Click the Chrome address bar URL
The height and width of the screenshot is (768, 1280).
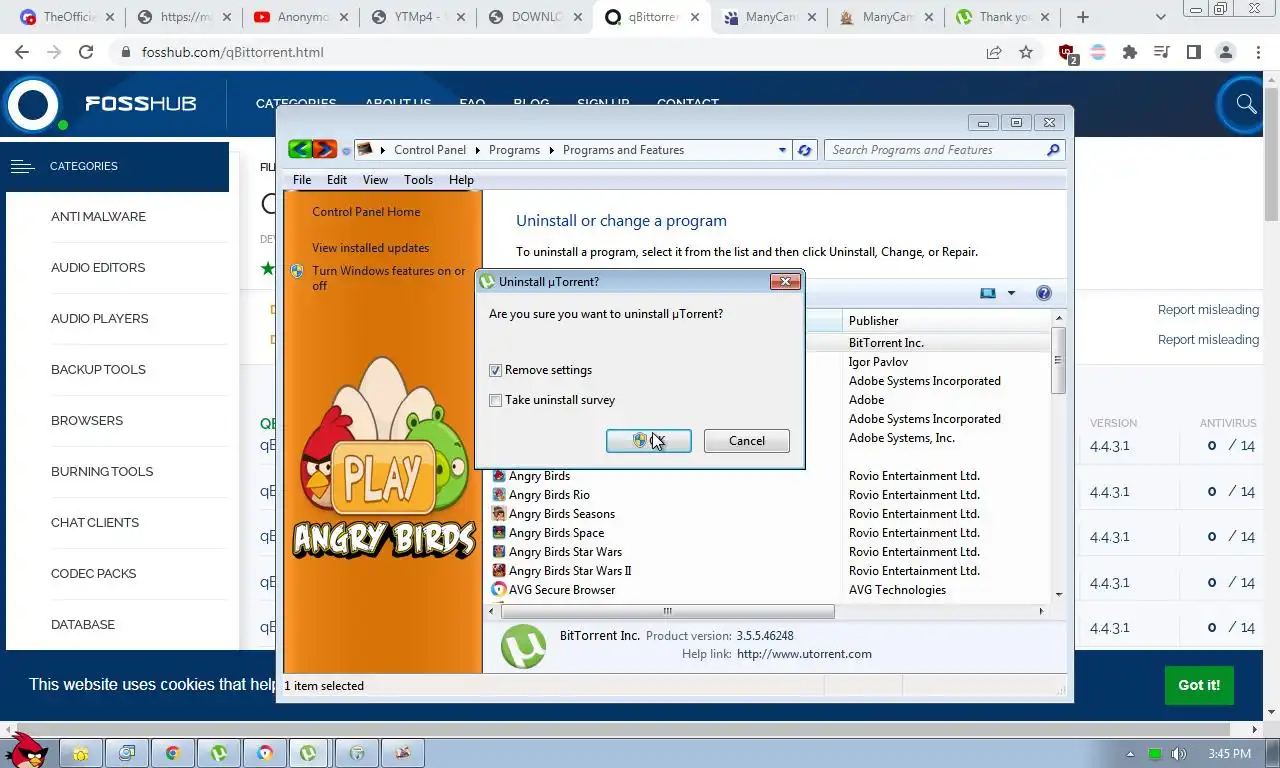[x=233, y=52]
